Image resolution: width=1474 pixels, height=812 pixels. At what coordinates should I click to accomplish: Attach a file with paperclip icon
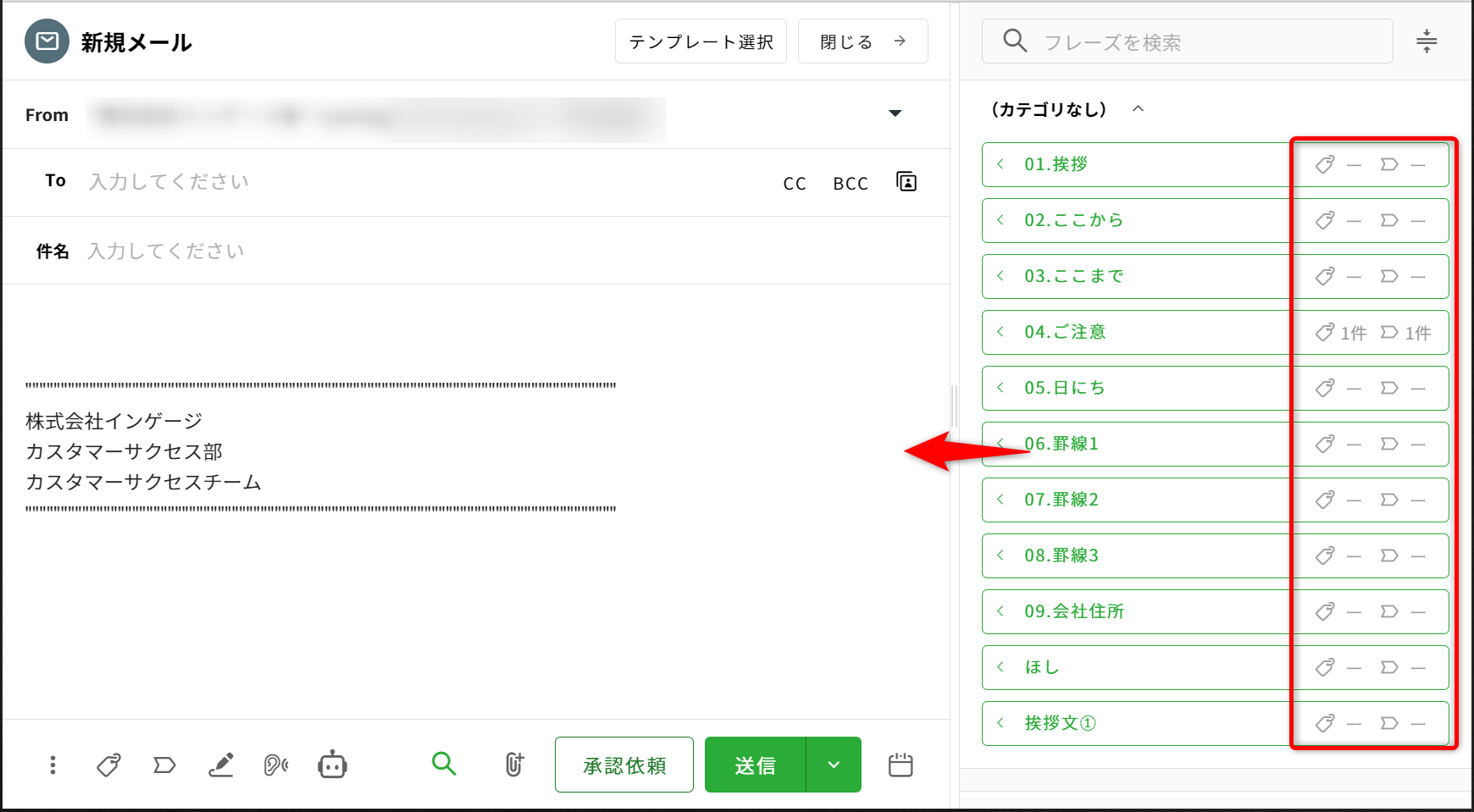(514, 765)
